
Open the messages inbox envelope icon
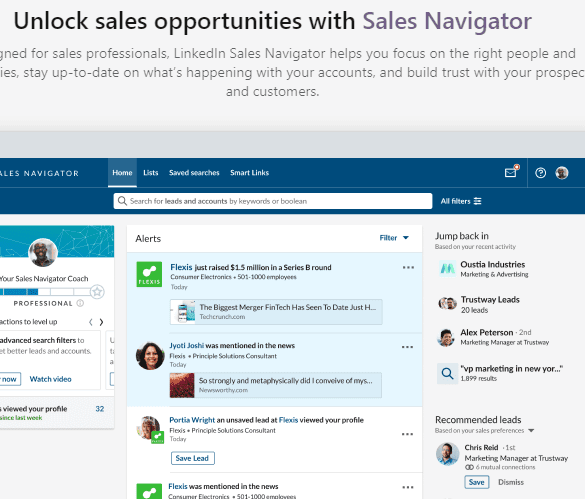(x=510, y=172)
